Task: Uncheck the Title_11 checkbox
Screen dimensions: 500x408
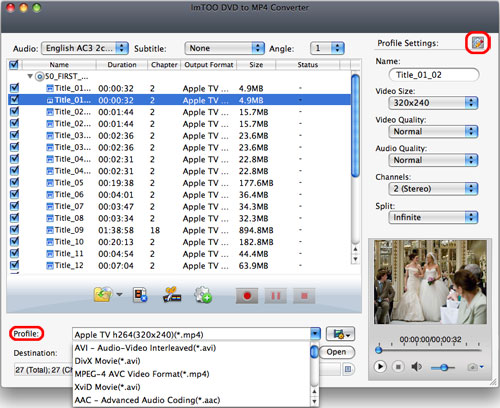Action: point(14,253)
